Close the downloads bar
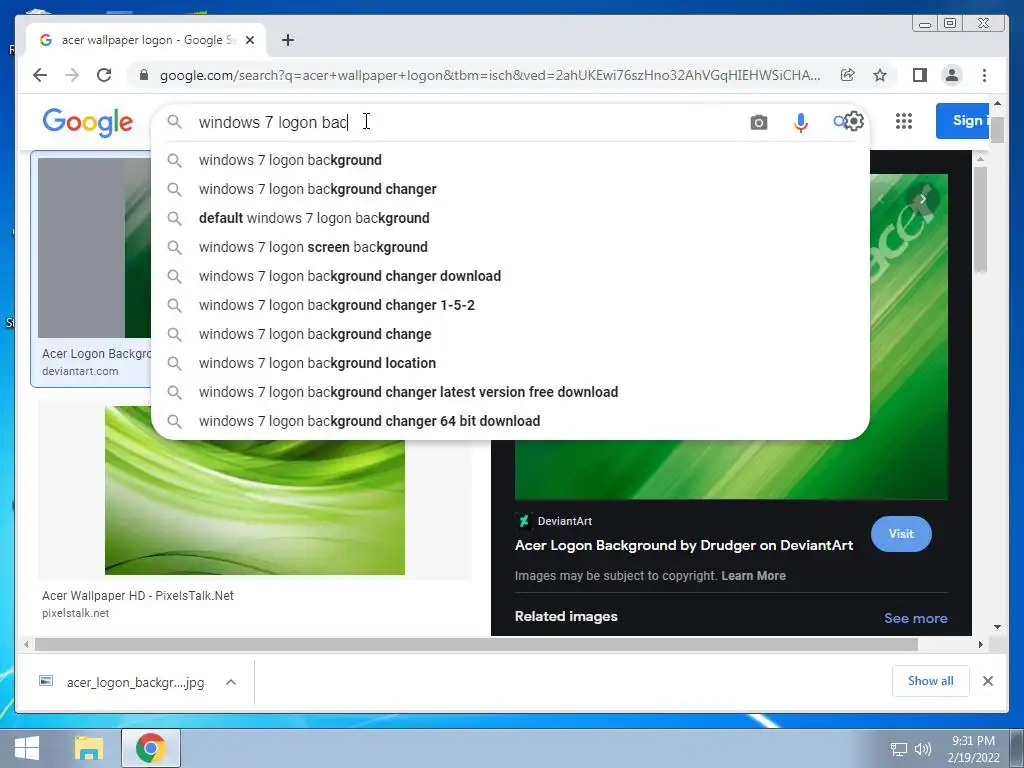 (x=987, y=681)
